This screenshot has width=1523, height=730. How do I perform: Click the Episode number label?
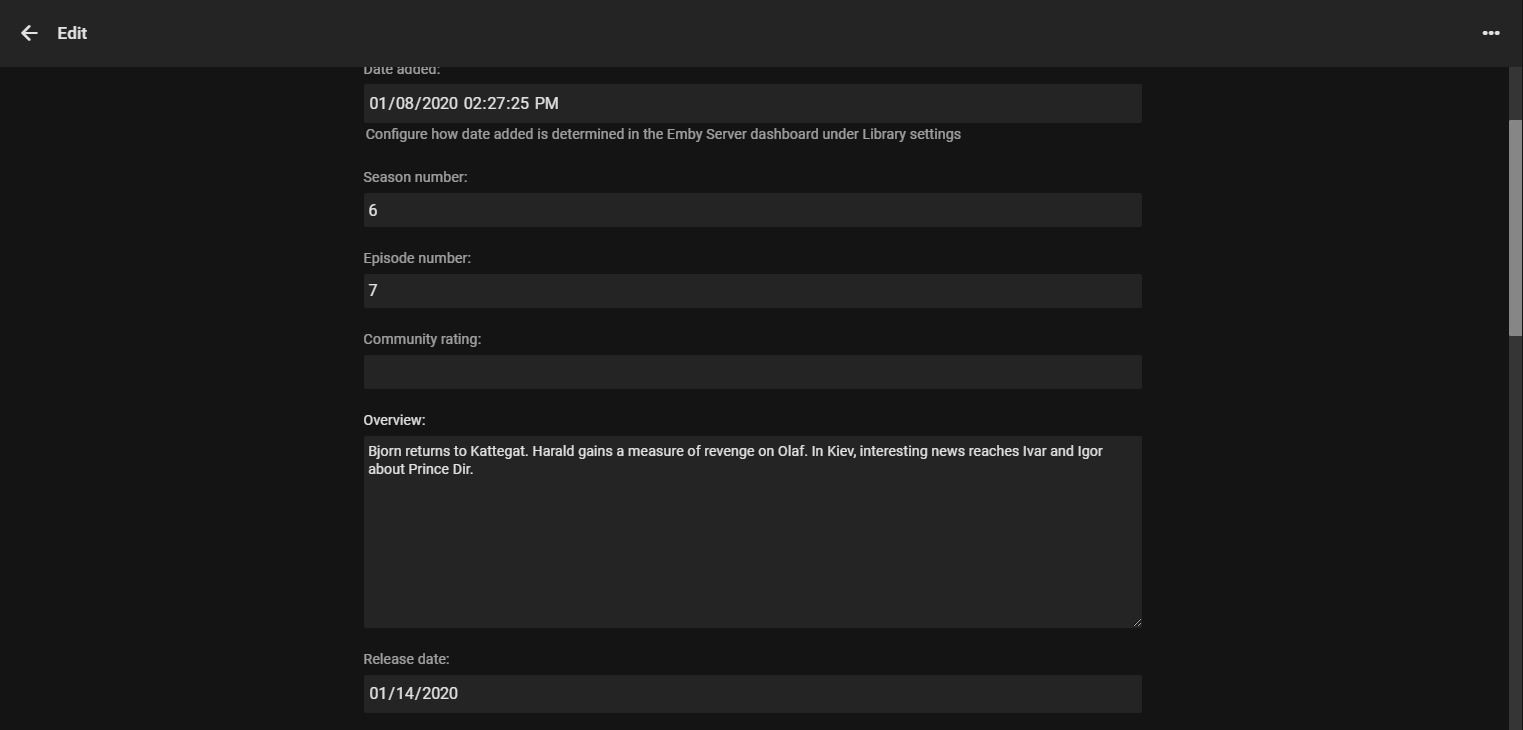(417, 258)
